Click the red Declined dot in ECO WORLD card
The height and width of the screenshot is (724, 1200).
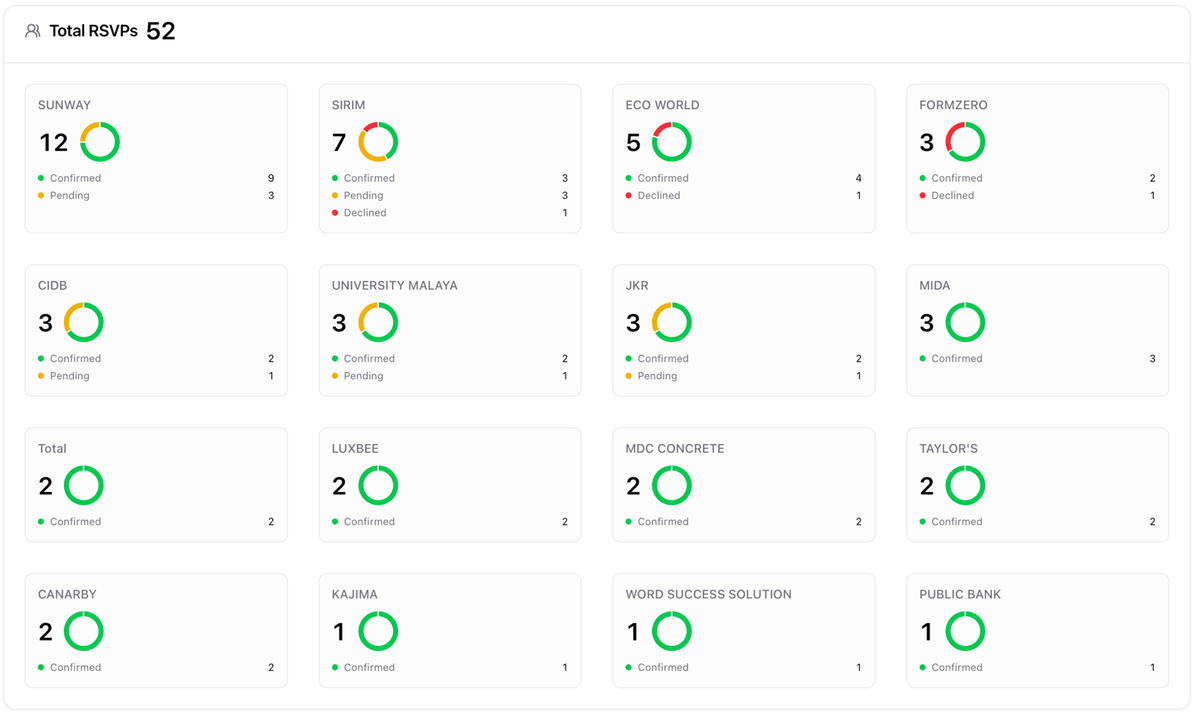[629, 195]
